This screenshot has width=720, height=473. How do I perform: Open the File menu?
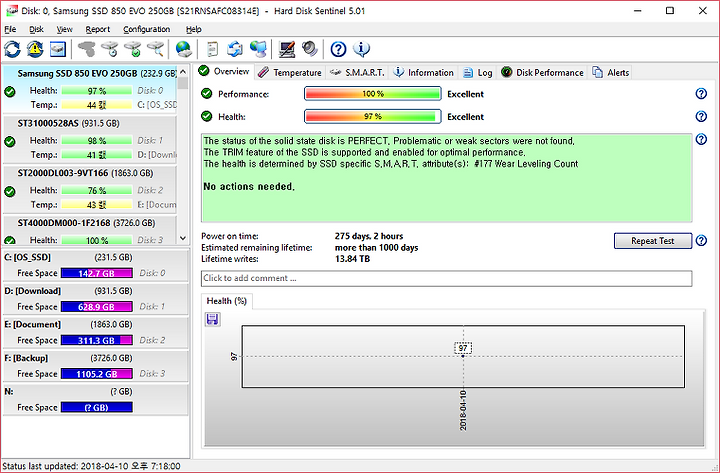10,29
